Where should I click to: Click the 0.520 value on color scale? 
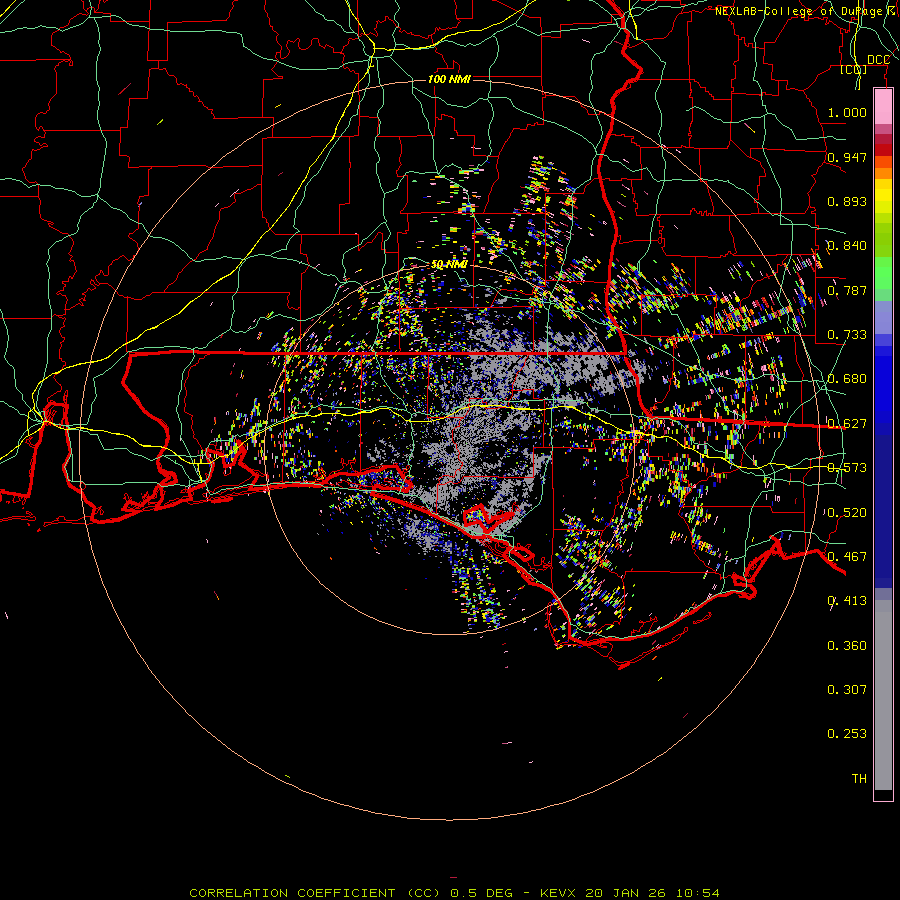point(847,513)
